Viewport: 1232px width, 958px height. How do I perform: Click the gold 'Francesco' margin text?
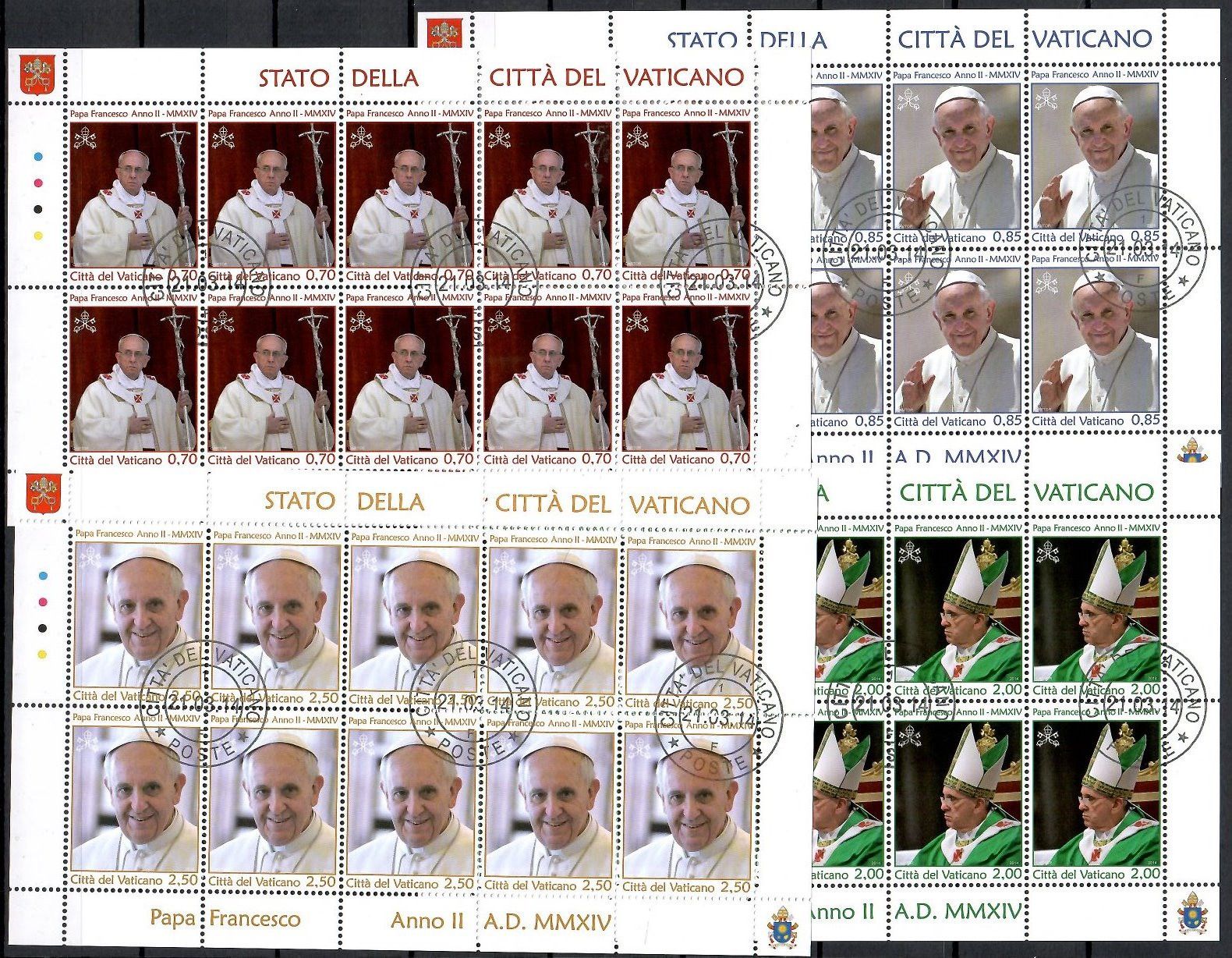(254, 919)
